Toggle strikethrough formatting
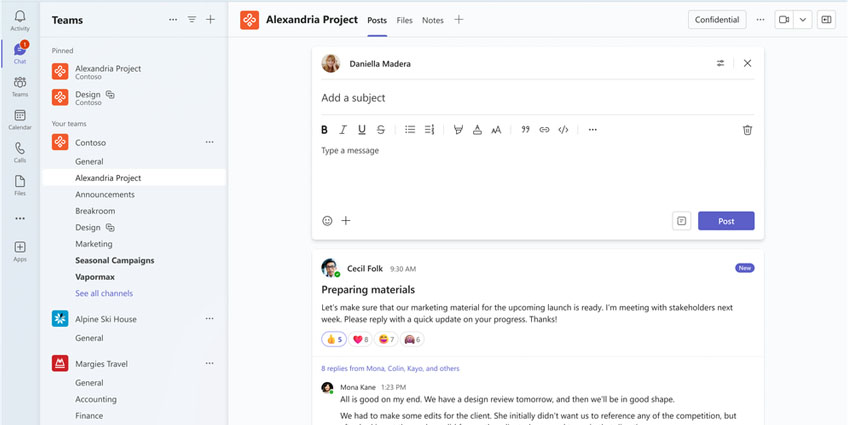This screenshot has width=850, height=425. pyautogui.click(x=381, y=130)
